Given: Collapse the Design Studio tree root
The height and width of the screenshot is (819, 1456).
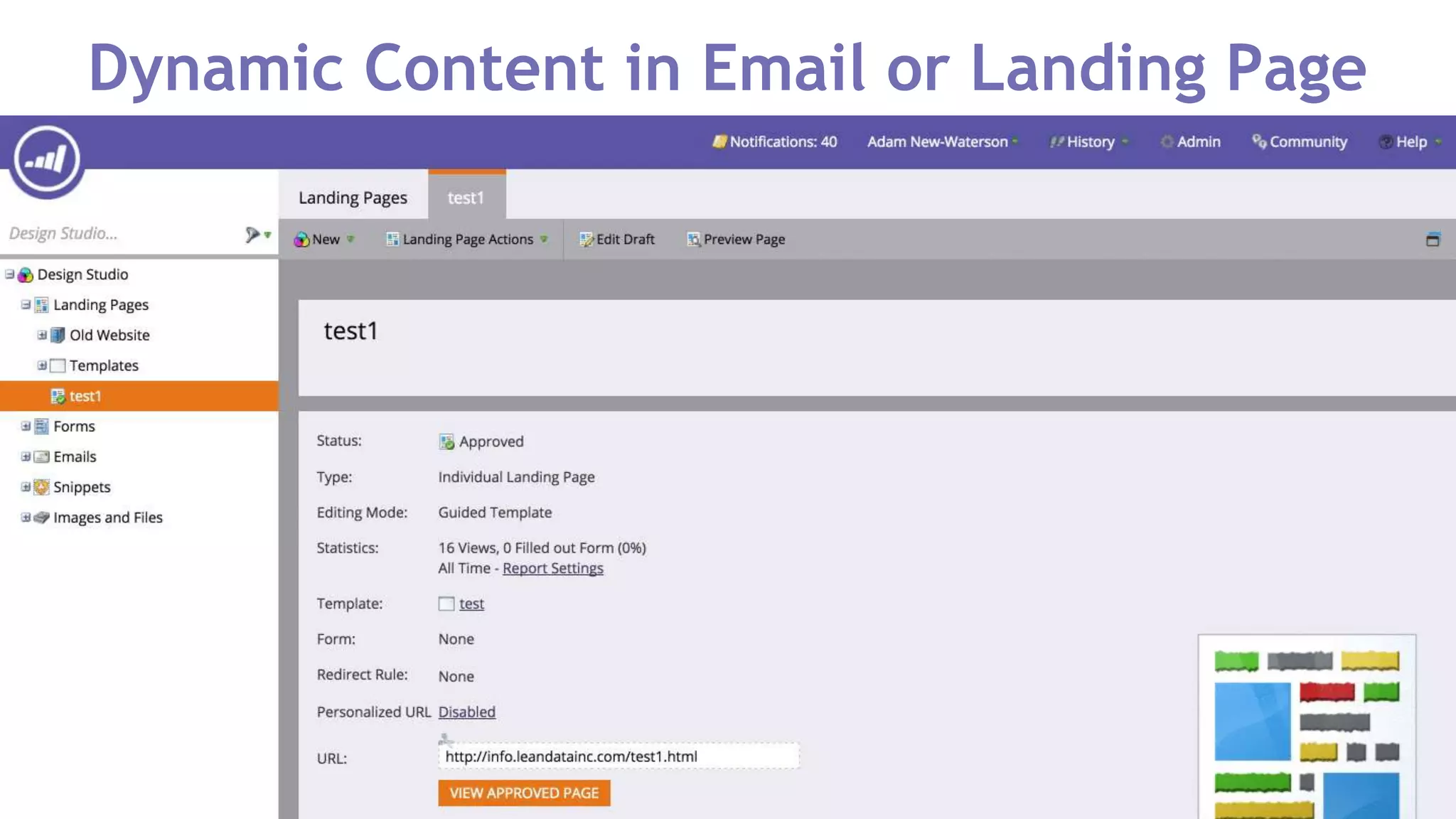Looking at the screenshot, I should click(10, 274).
